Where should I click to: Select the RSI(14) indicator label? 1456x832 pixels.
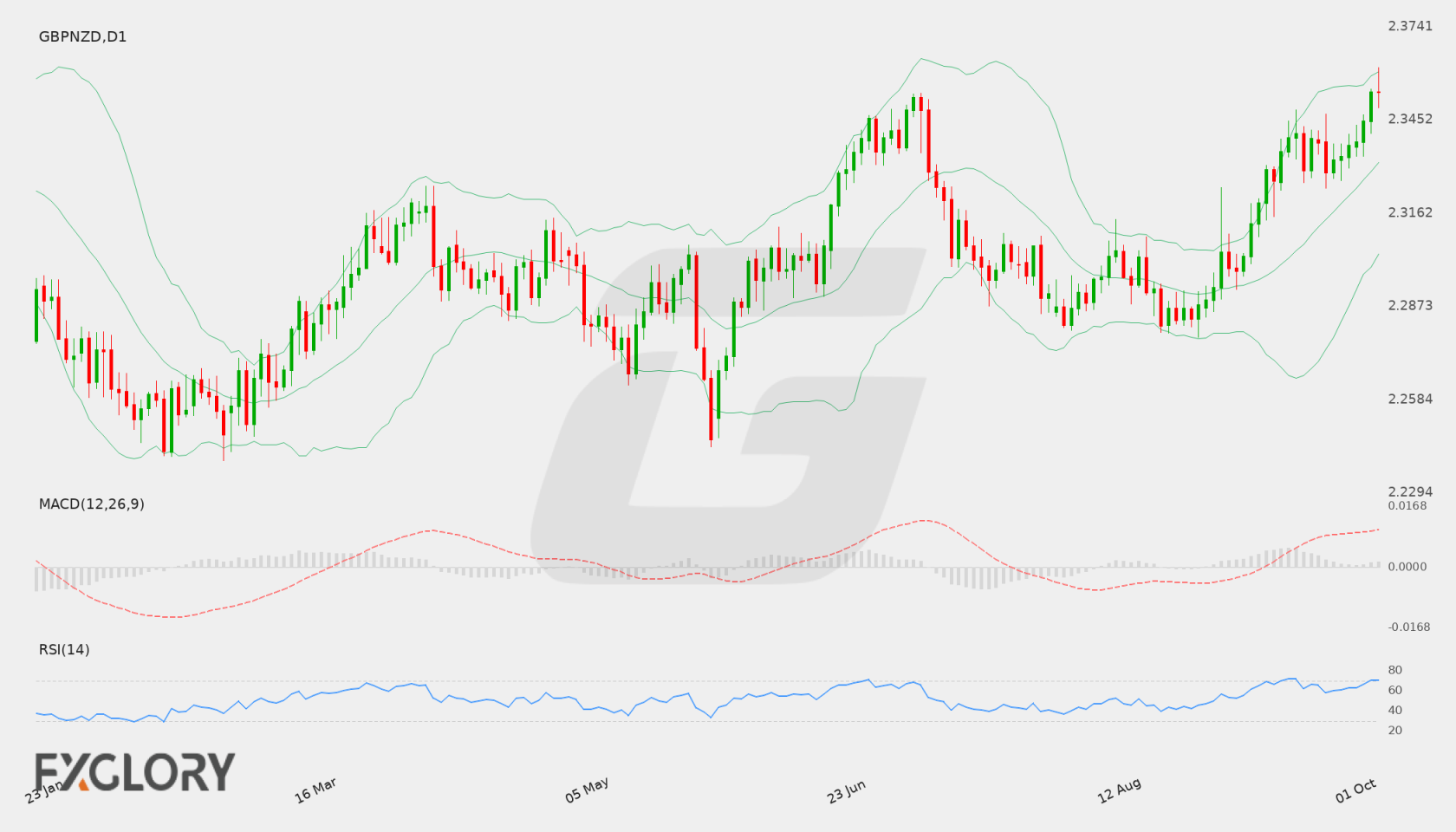coord(64,649)
